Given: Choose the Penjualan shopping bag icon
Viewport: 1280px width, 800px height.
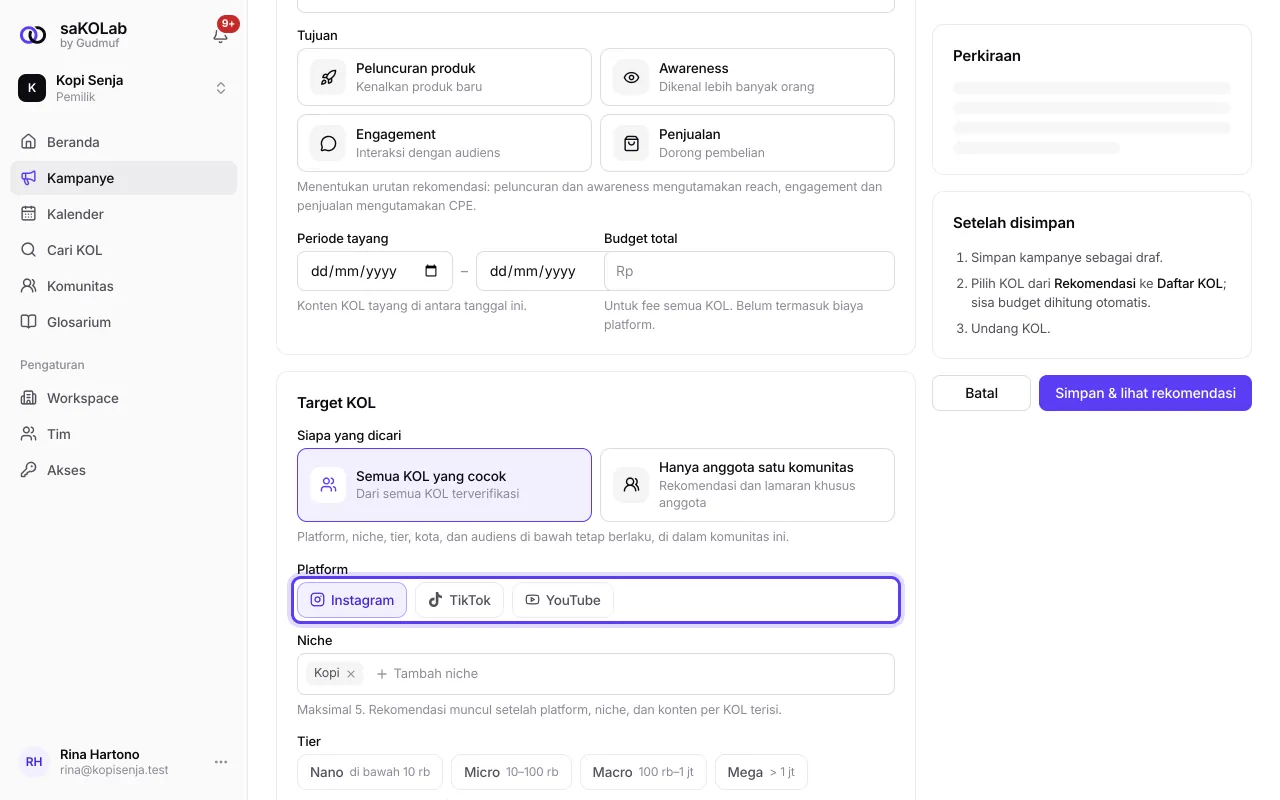Looking at the screenshot, I should click(631, 143).
